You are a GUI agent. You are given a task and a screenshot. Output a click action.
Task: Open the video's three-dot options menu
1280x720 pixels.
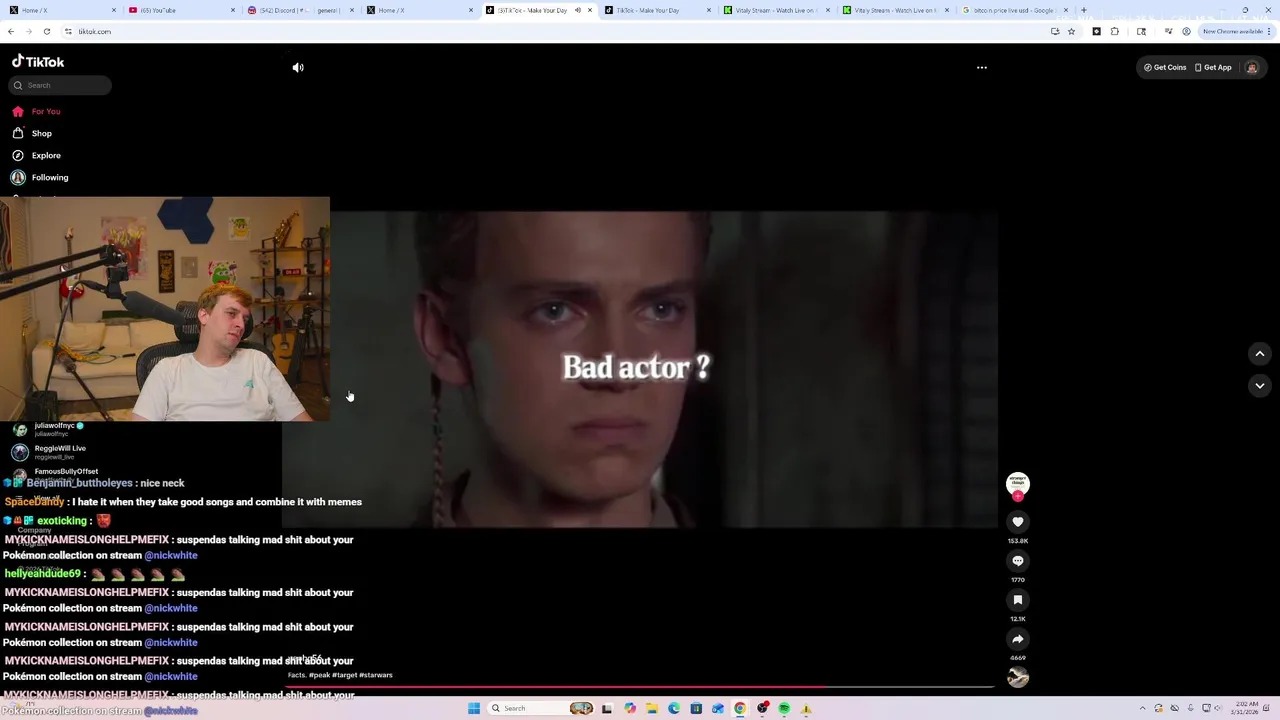pos(982,68)
